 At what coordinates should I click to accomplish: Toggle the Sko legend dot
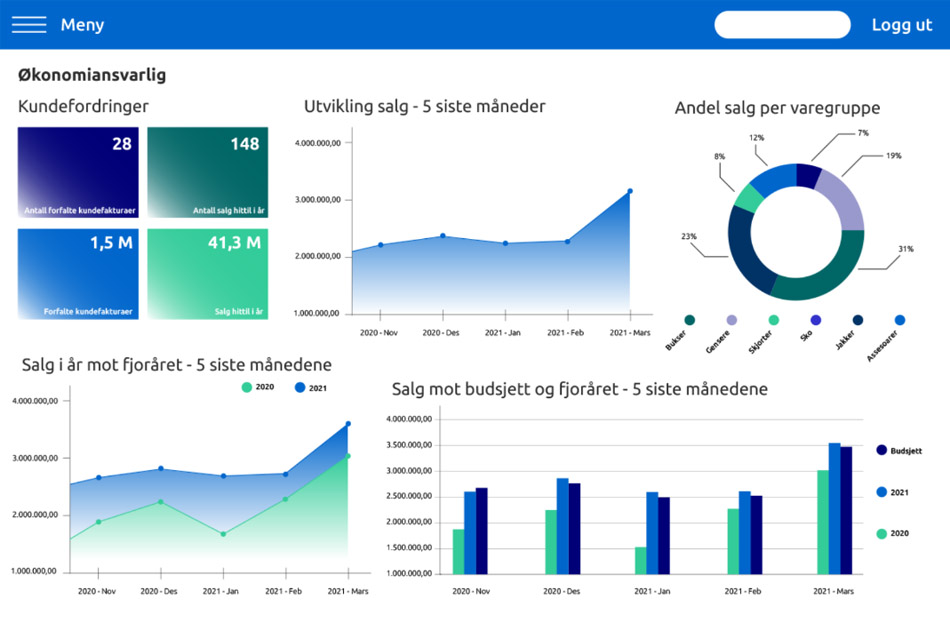815,320
